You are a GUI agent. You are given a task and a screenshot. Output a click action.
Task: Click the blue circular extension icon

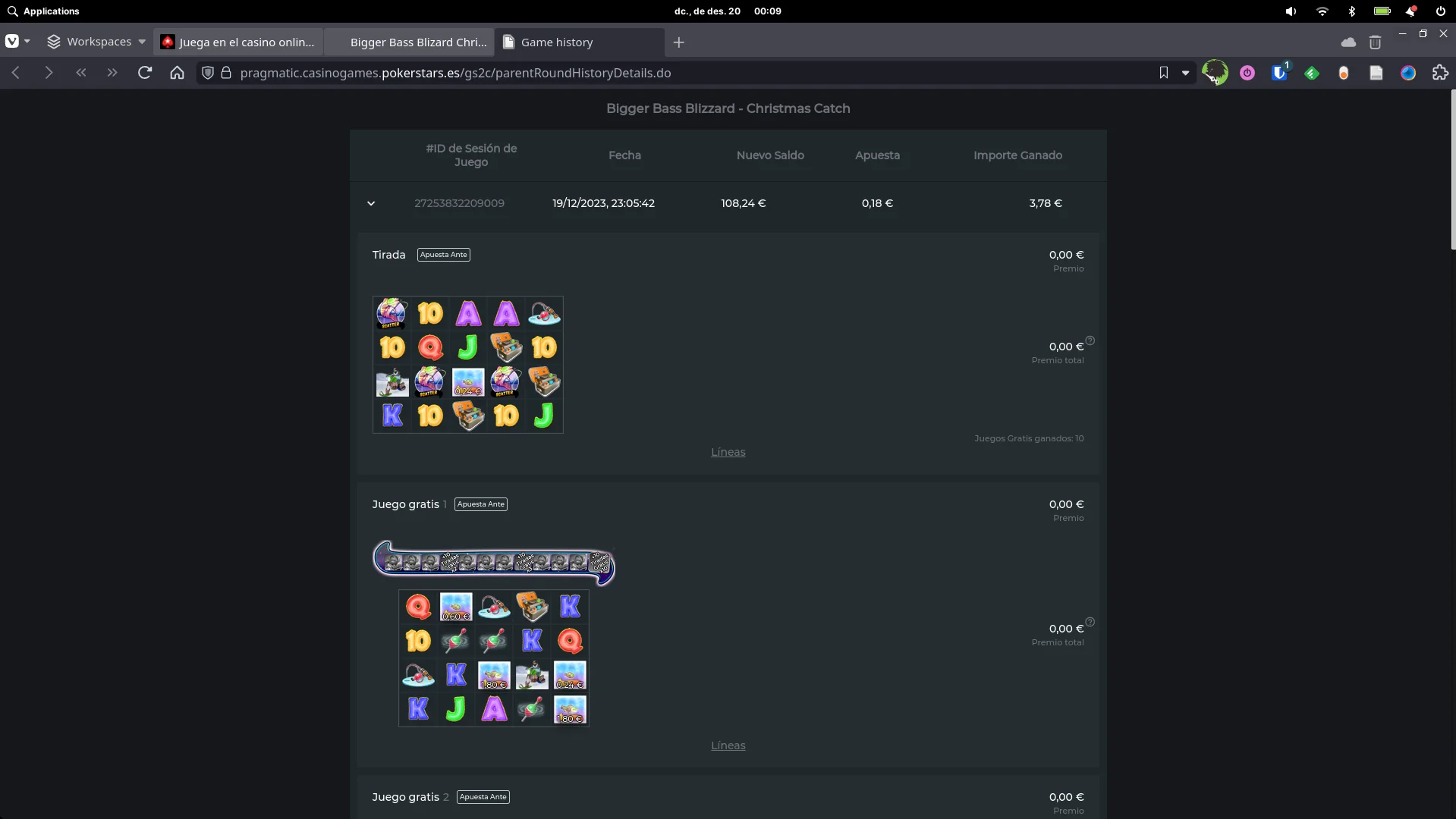[x=1408, y=73]
